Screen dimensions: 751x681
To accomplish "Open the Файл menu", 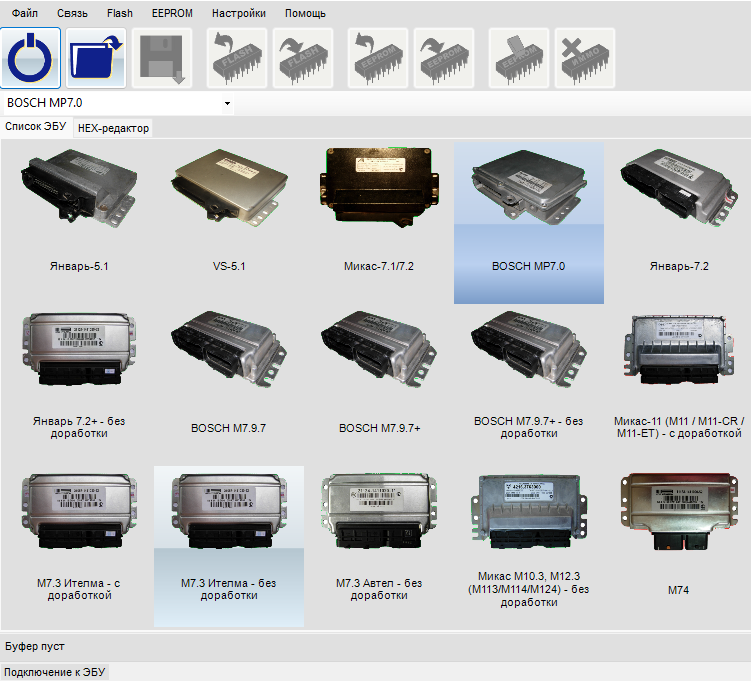I will click(x=25, y=14).
